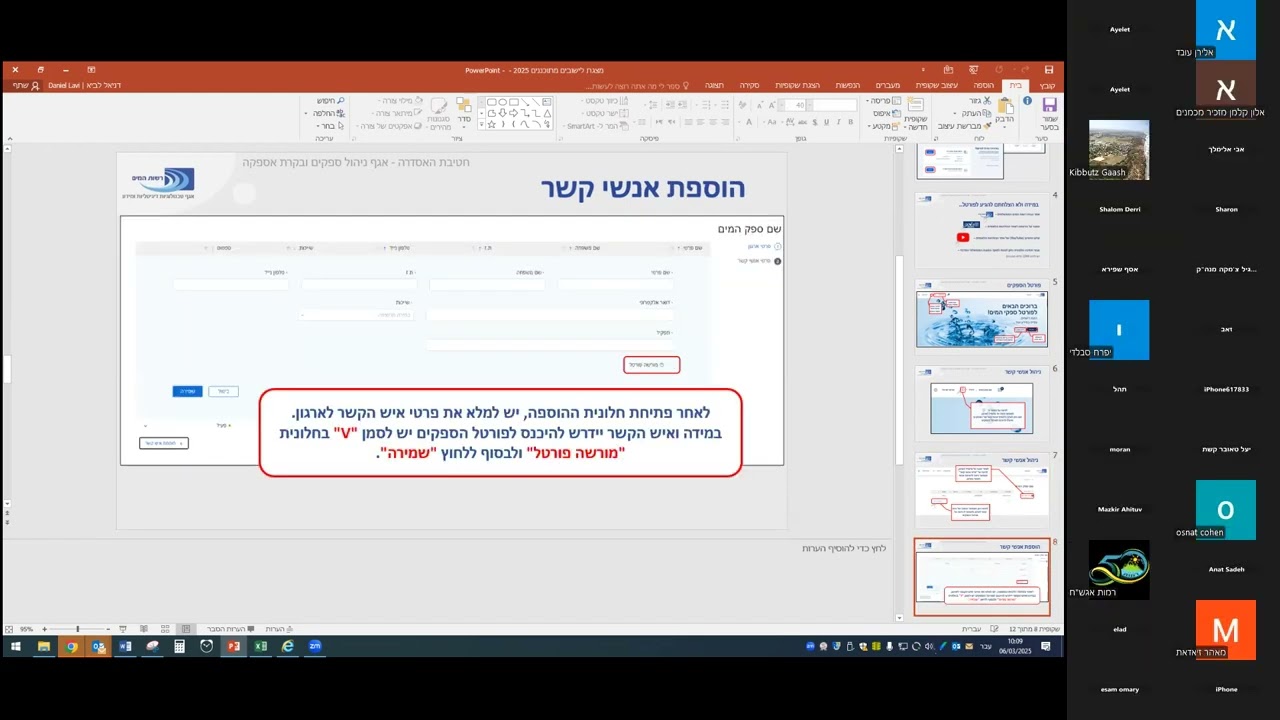This screenshot has height=720, width=1280.
Task: Switch to the Review (סקירה) tab
Action: (750, 85)
